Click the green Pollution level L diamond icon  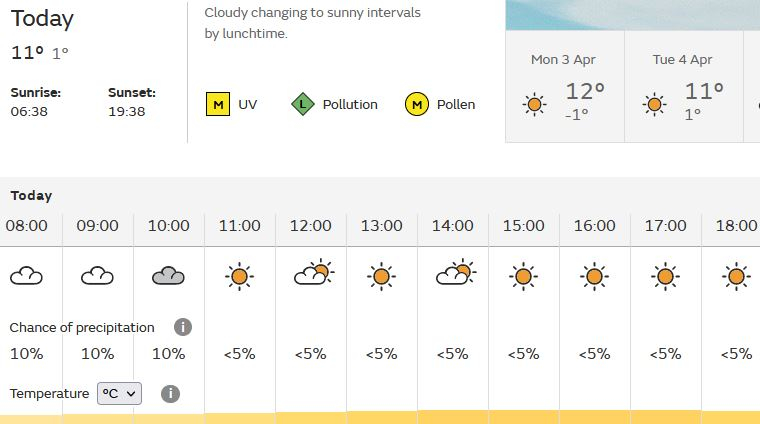tap(303, 104)
